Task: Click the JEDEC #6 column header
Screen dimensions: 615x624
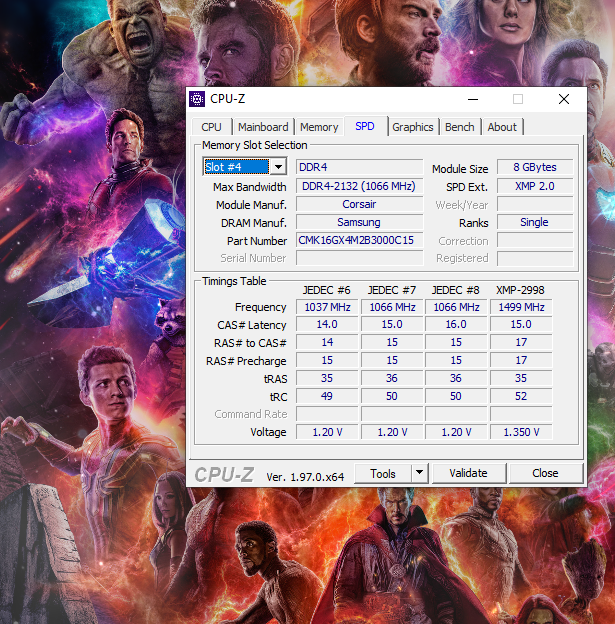Action: click(x=326, y=290)
